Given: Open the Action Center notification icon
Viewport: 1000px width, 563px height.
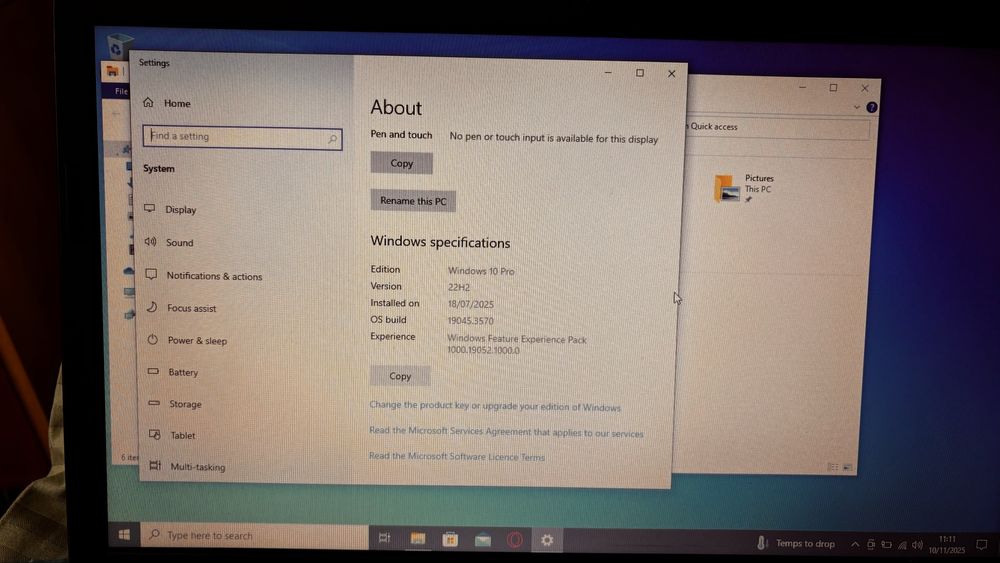Looking at the screenshot, I should [982, 546].
